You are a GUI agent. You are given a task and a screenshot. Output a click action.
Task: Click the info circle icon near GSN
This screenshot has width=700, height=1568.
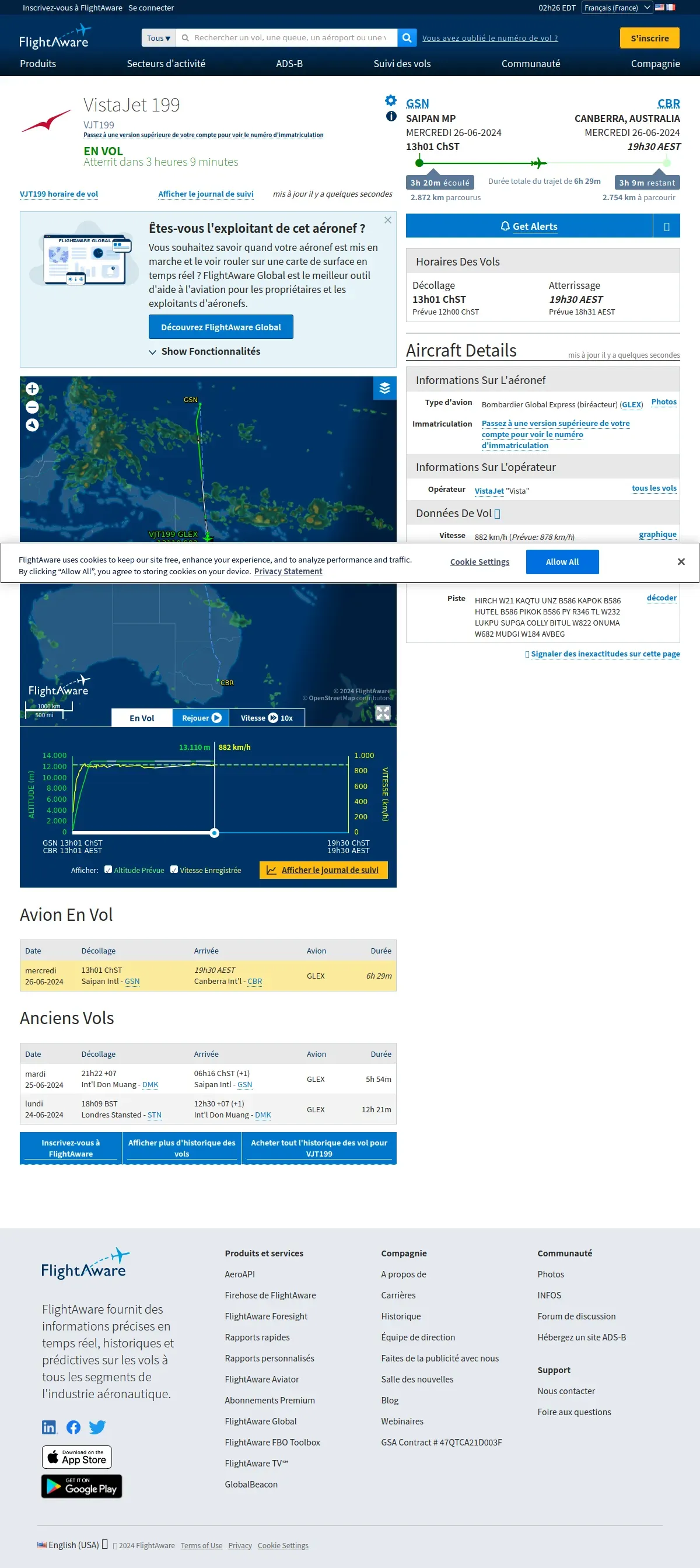[391, 116]
